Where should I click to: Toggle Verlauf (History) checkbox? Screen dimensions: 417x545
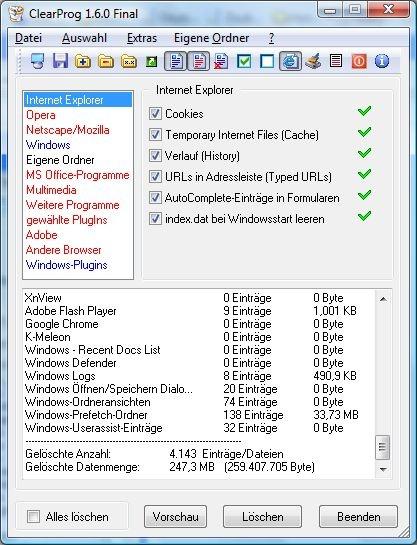(x=155, y=155)
